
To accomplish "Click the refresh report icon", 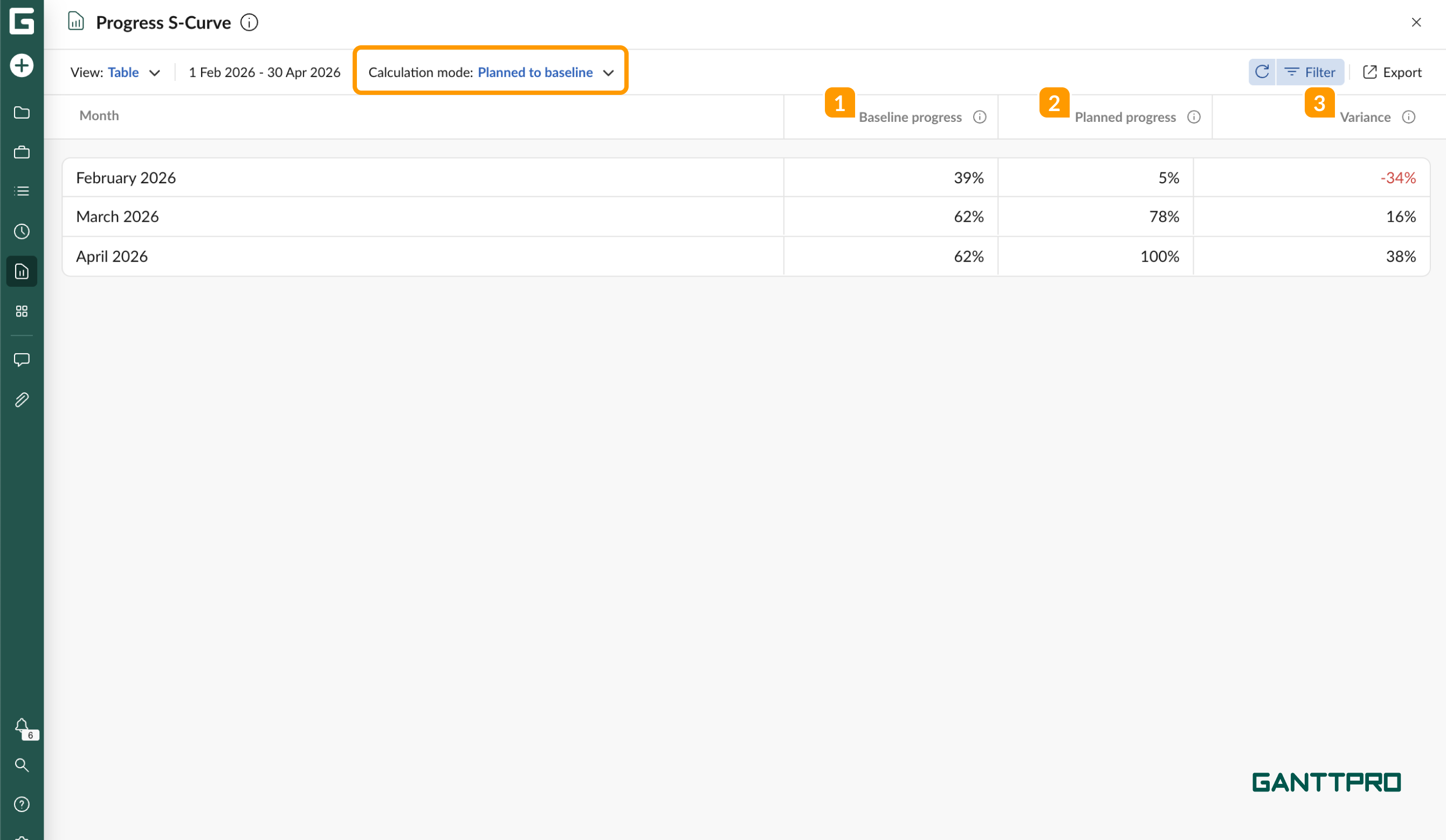I will [x=1261, y=72].
